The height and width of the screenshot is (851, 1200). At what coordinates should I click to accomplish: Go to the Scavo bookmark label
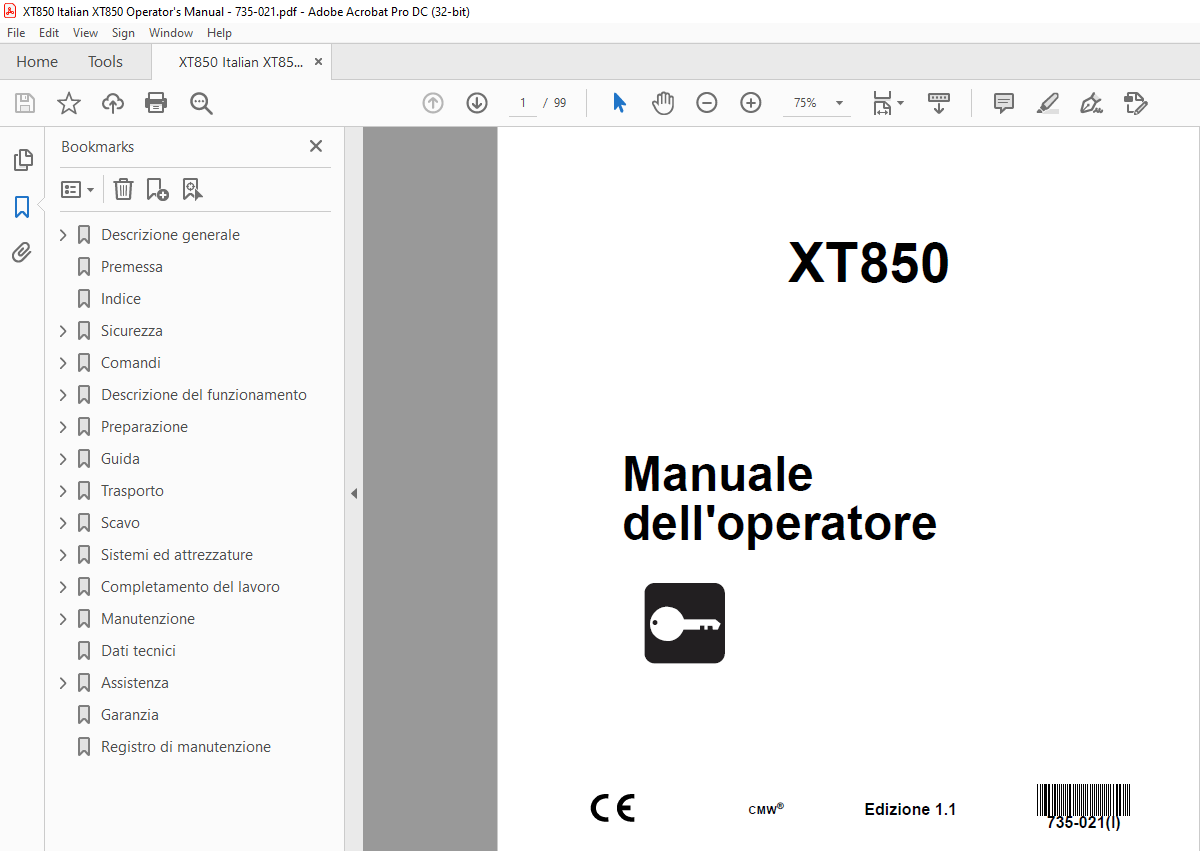tap(120, 523)
